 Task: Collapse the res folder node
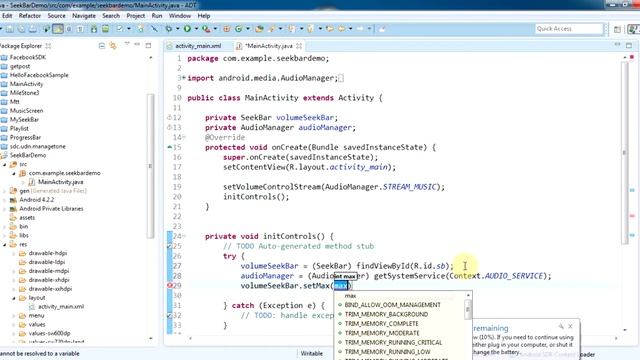4,244
